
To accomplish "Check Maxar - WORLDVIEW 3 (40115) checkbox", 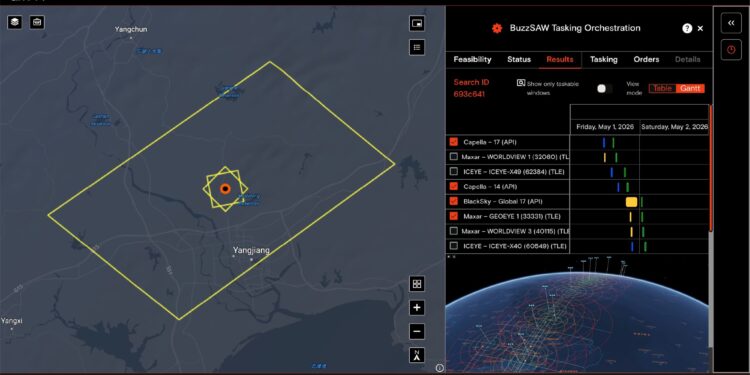I will tap(454, 231).
